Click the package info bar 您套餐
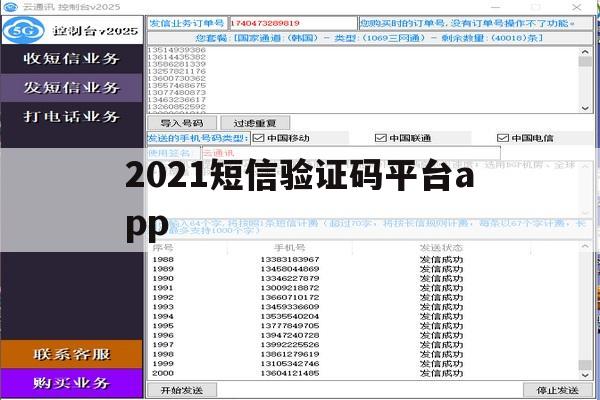 pos(370,38)
